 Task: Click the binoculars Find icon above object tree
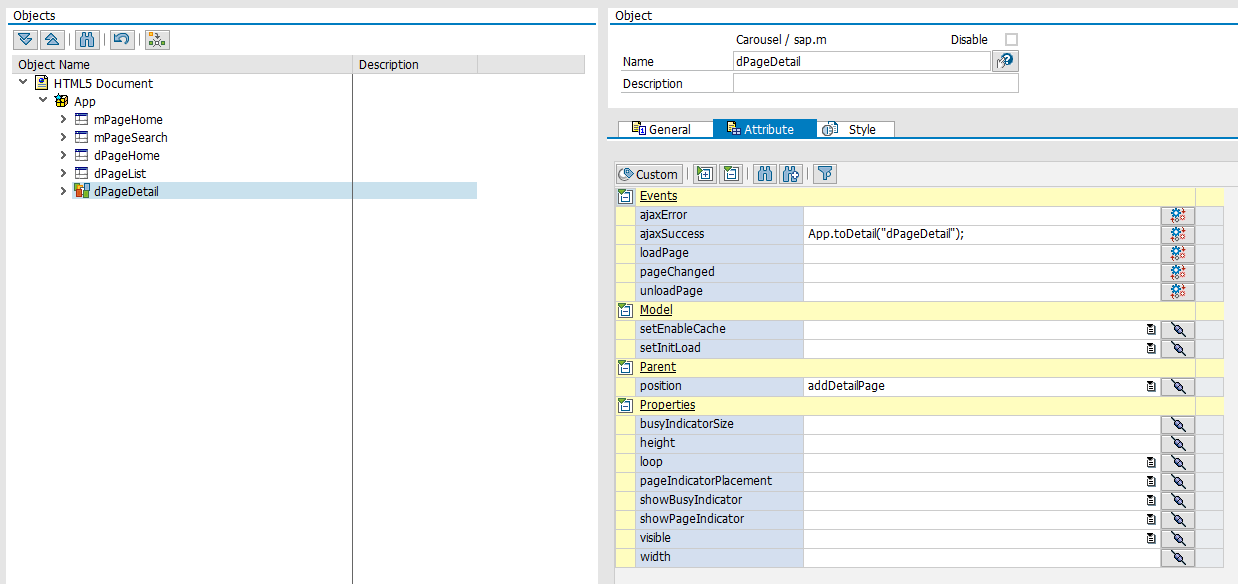(88, 39)
